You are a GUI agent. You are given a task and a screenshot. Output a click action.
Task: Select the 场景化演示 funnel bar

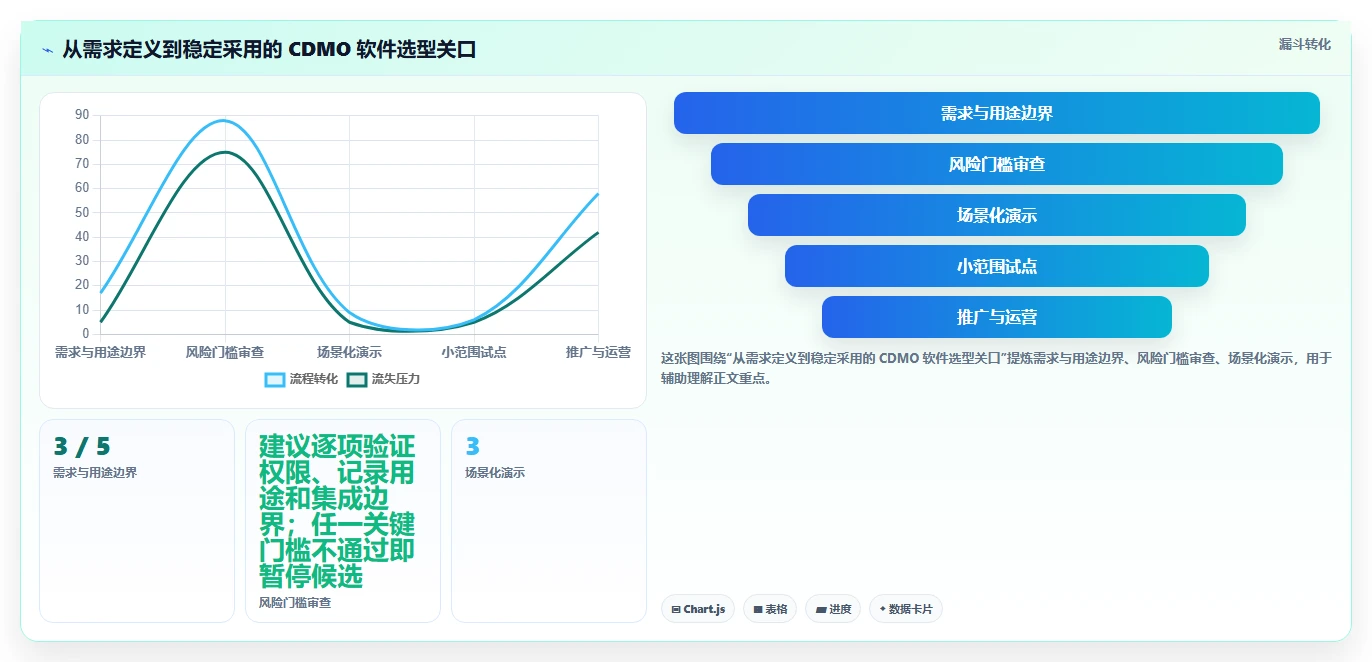(x=997, y=215)
